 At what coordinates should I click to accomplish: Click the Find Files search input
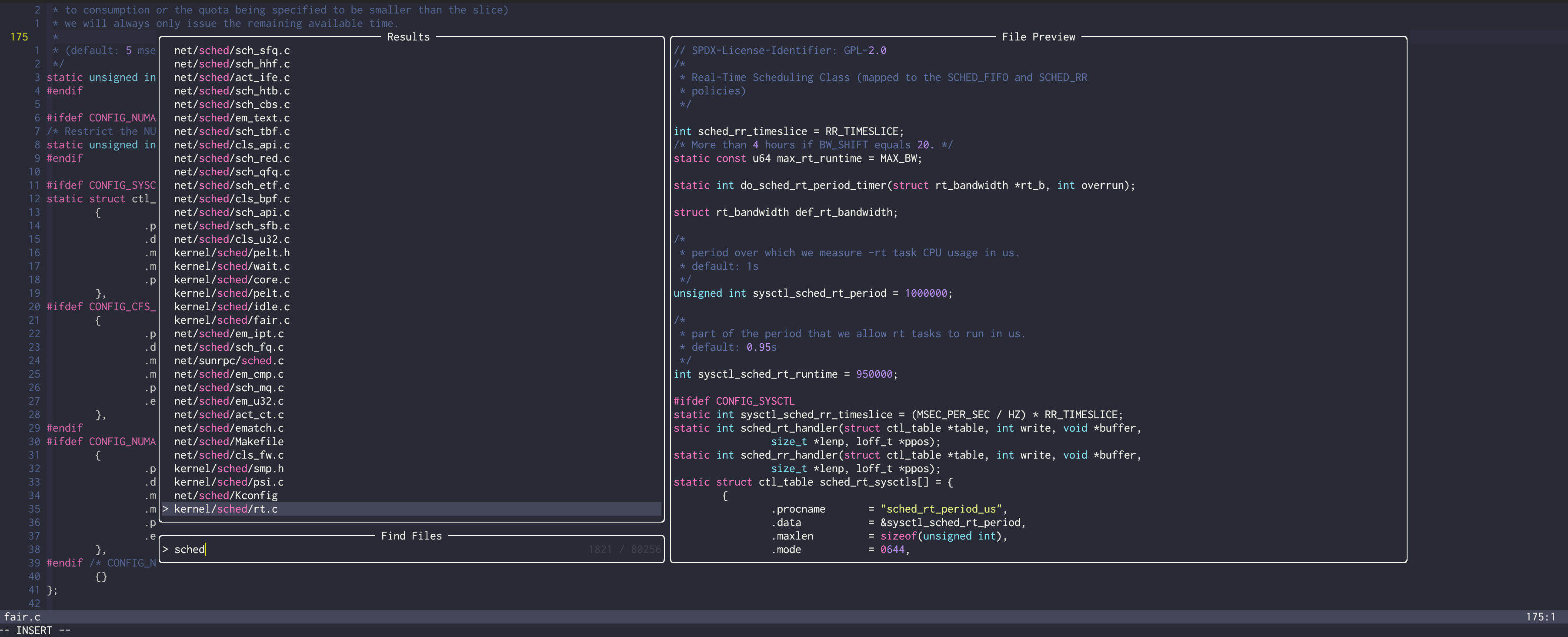click(x=365, y=549)
